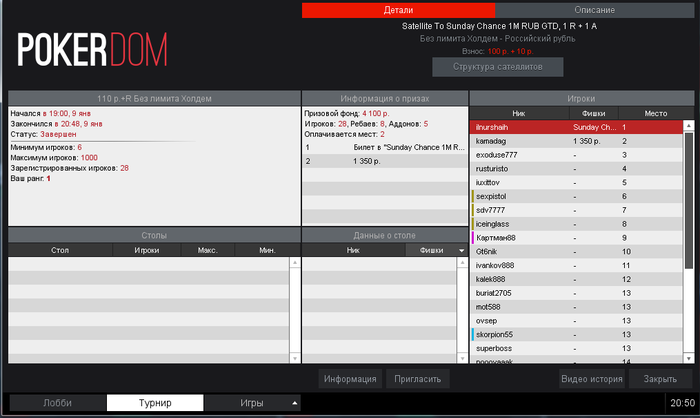
Task: Click the Макс. column header
Action: pos(208,251)
